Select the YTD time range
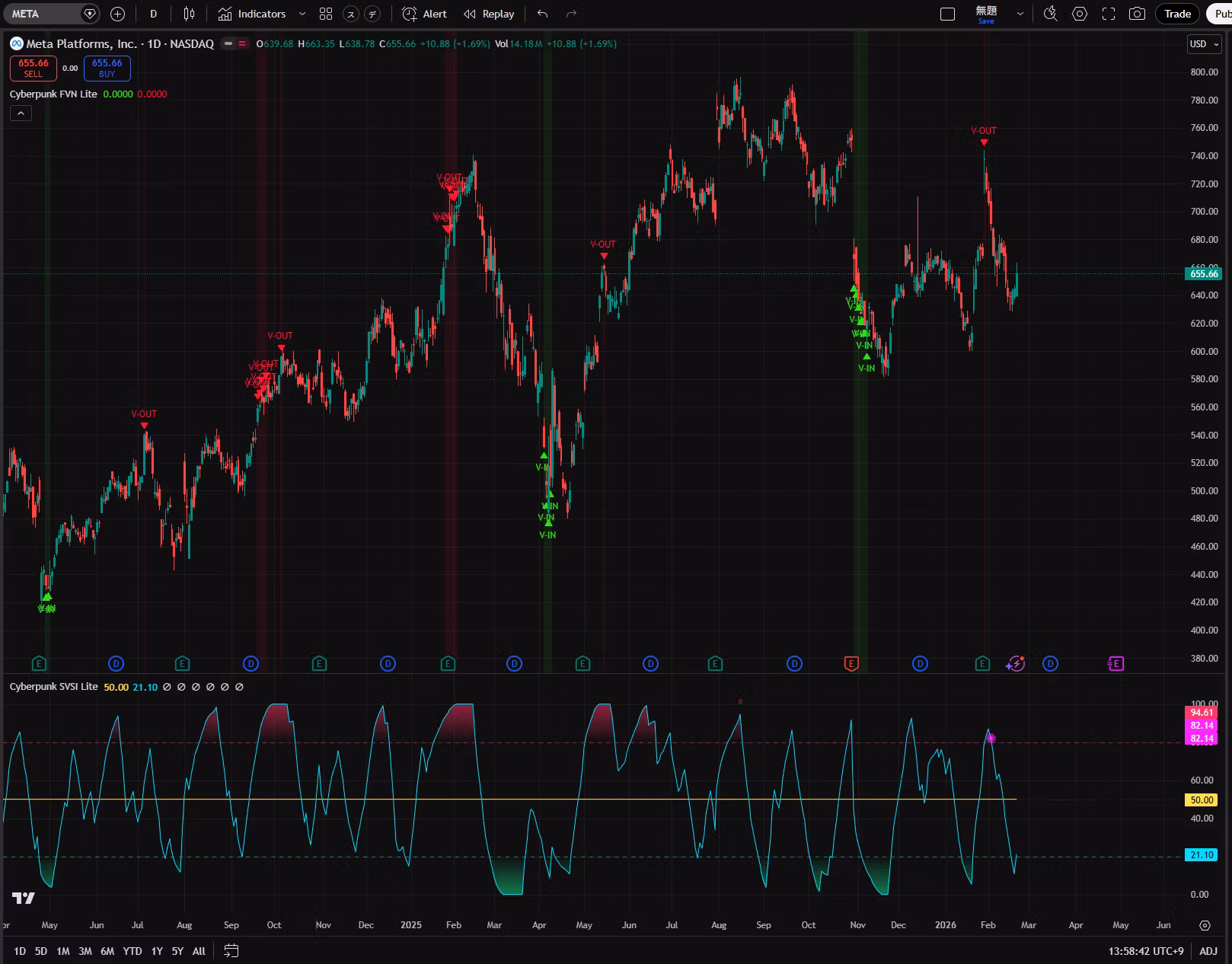Screen dimensions: 1232x964 tap(132, 951)
